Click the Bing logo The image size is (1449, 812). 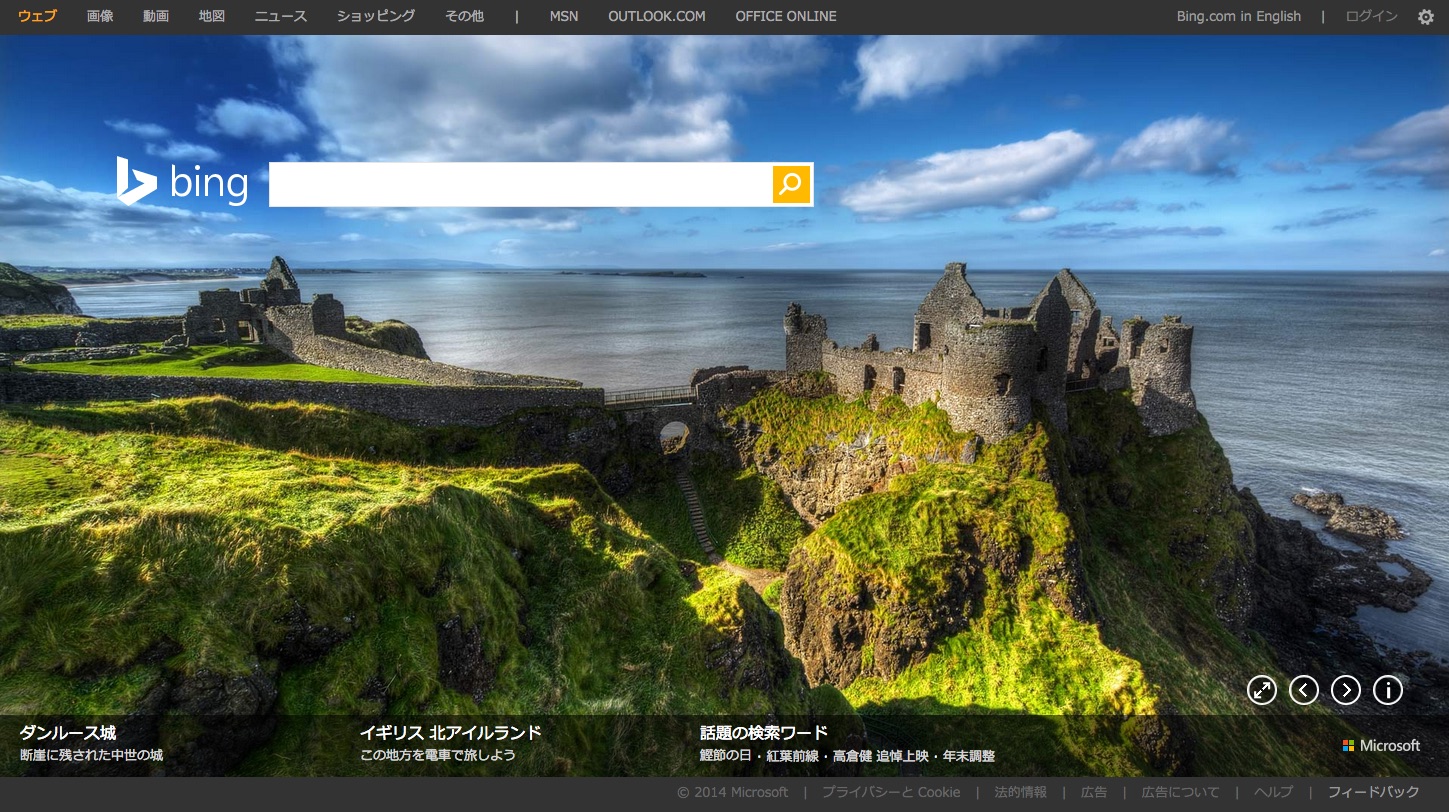[x=183, y=183]
